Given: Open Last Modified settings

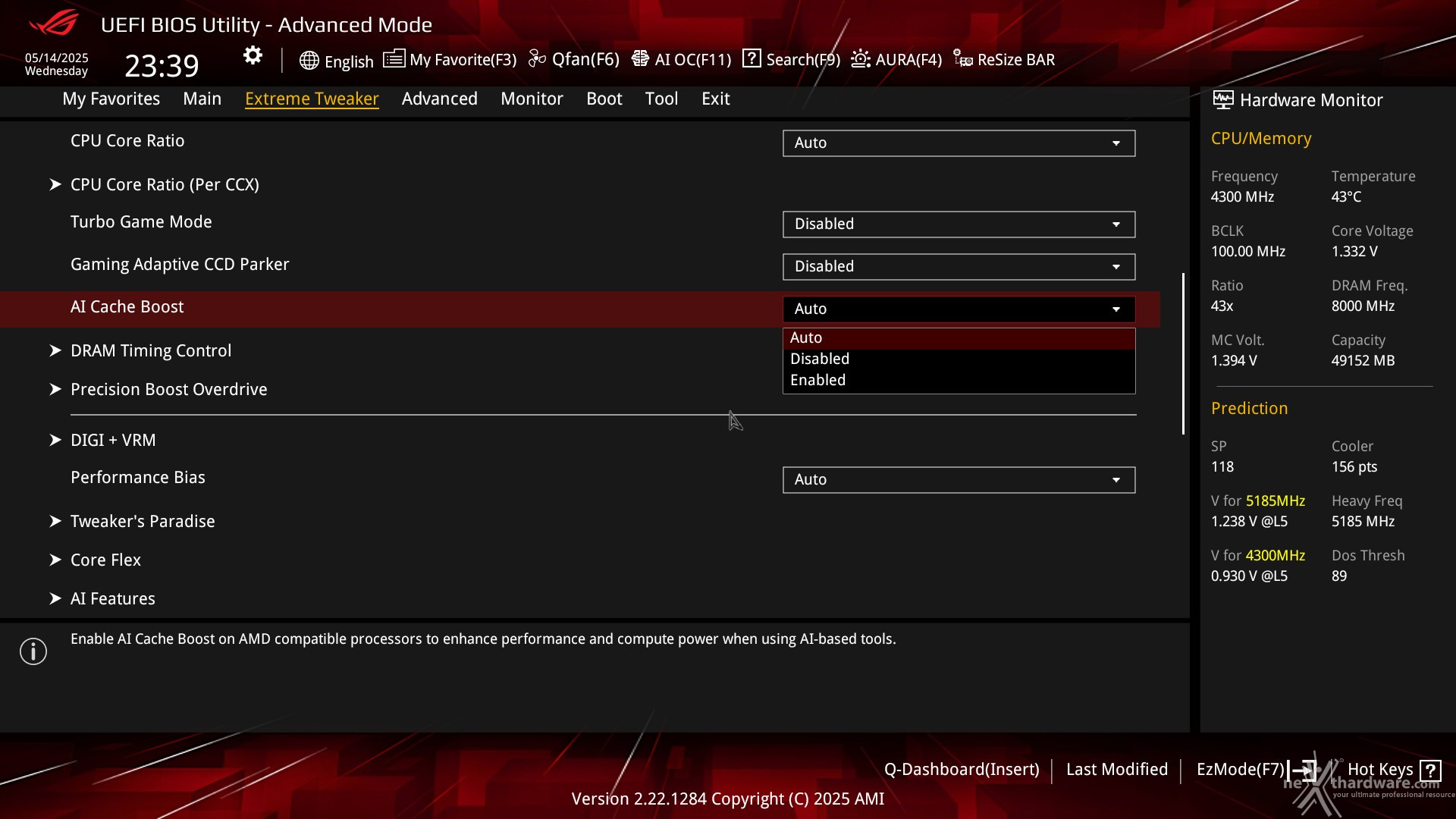Looking at the screenshot, I should click(1117, 770).
